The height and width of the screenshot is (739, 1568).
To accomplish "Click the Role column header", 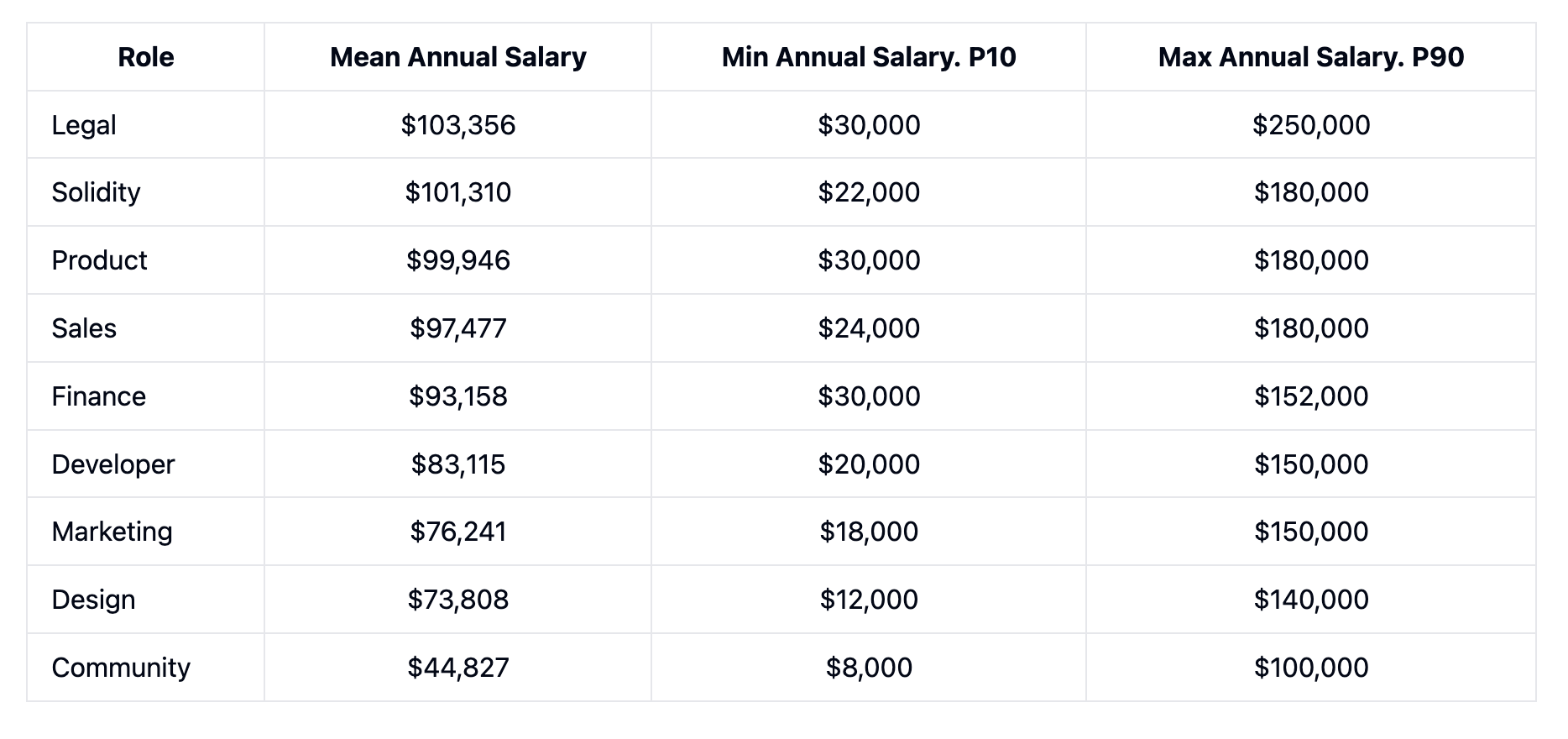I will pyautogui.click(x=146, y=57).
